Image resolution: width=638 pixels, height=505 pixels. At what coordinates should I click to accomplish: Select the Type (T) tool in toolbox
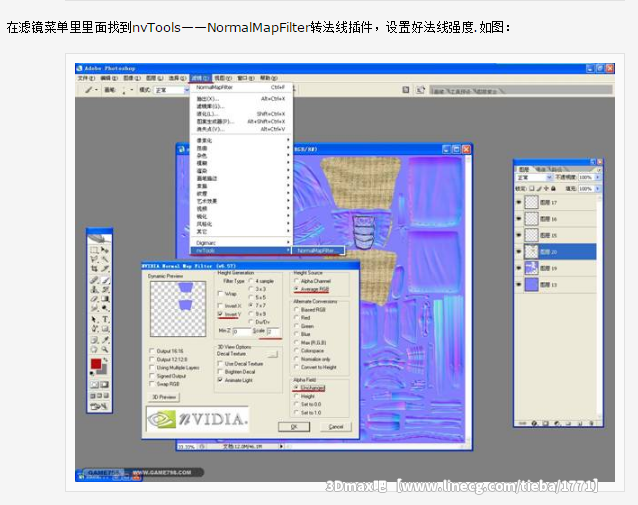click(105, 319)
